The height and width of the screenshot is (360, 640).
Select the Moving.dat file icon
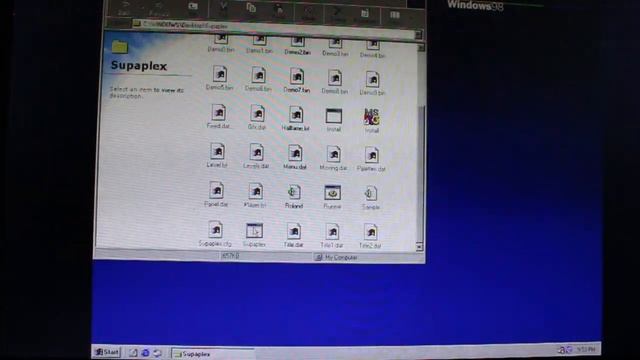click(333, 155)
